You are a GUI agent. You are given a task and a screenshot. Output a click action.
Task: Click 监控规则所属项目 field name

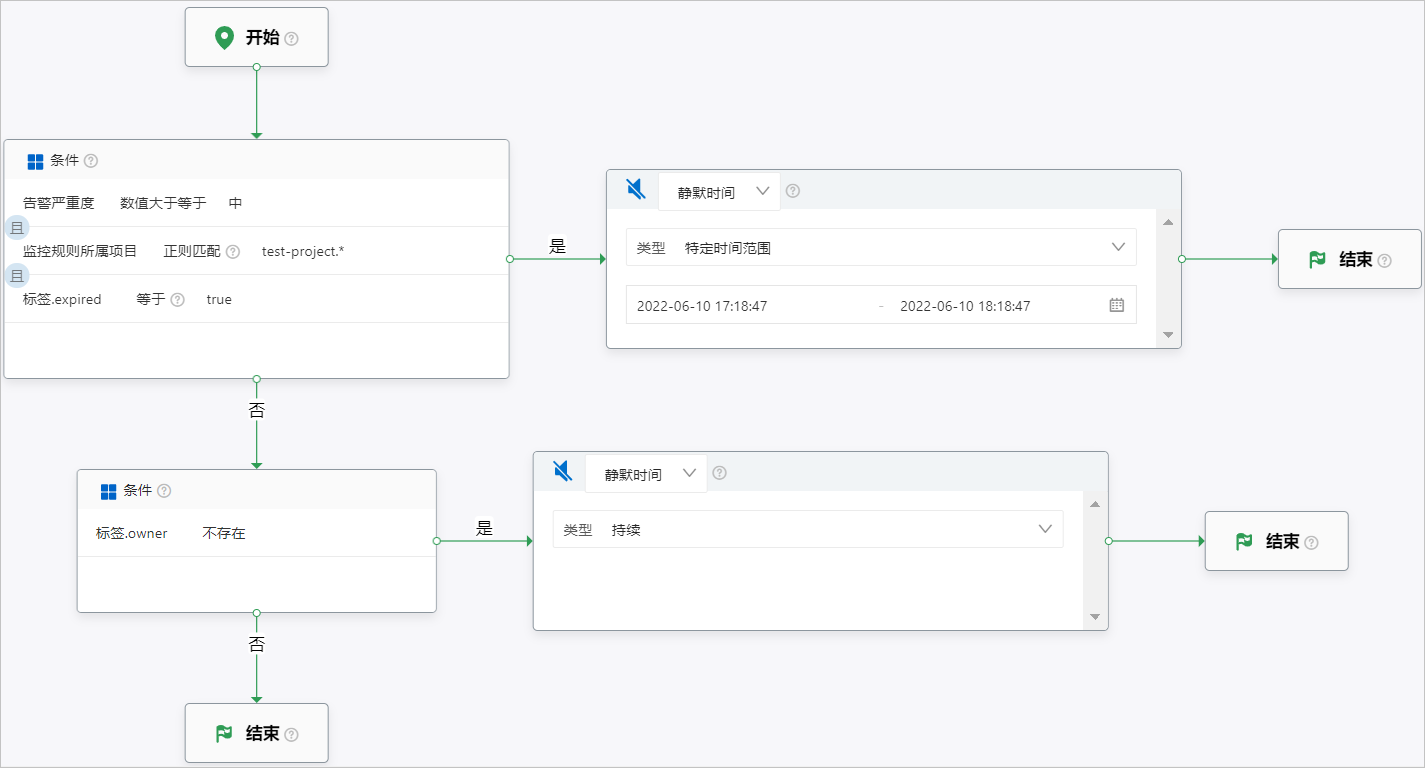coord(80,251)
